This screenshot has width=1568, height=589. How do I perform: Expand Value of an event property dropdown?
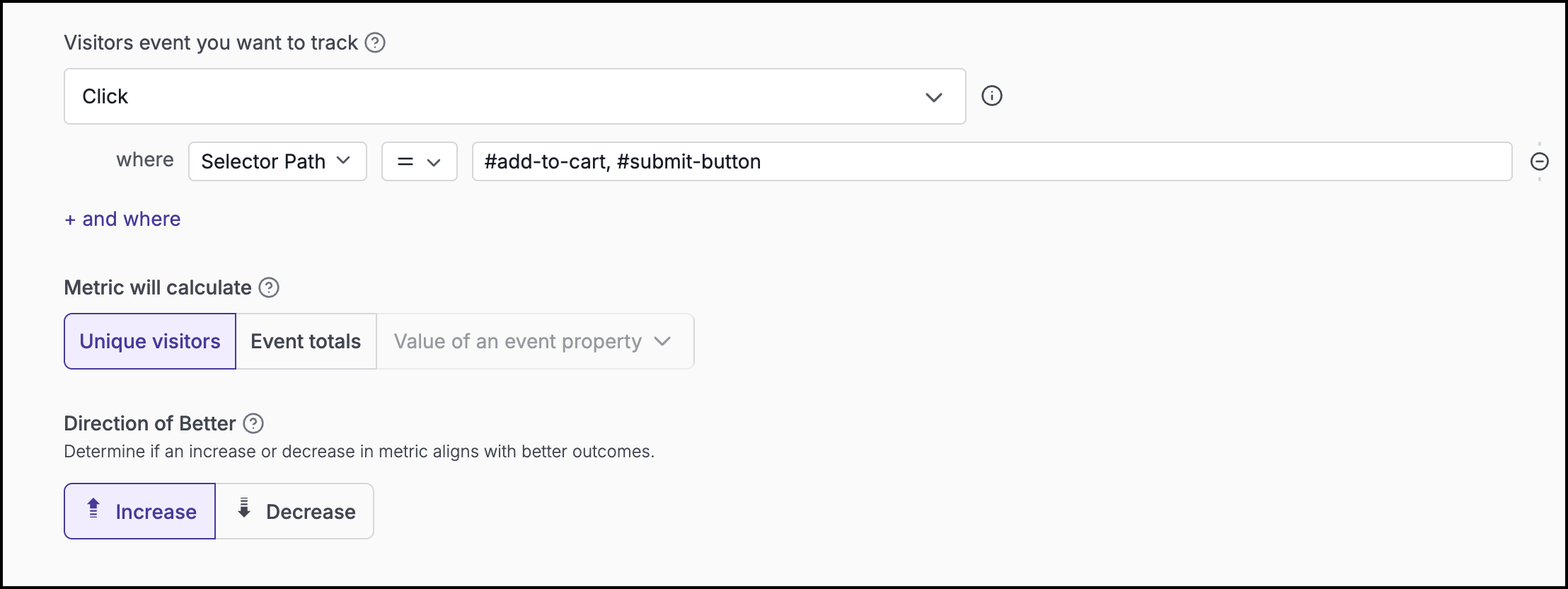click(535, 341)
